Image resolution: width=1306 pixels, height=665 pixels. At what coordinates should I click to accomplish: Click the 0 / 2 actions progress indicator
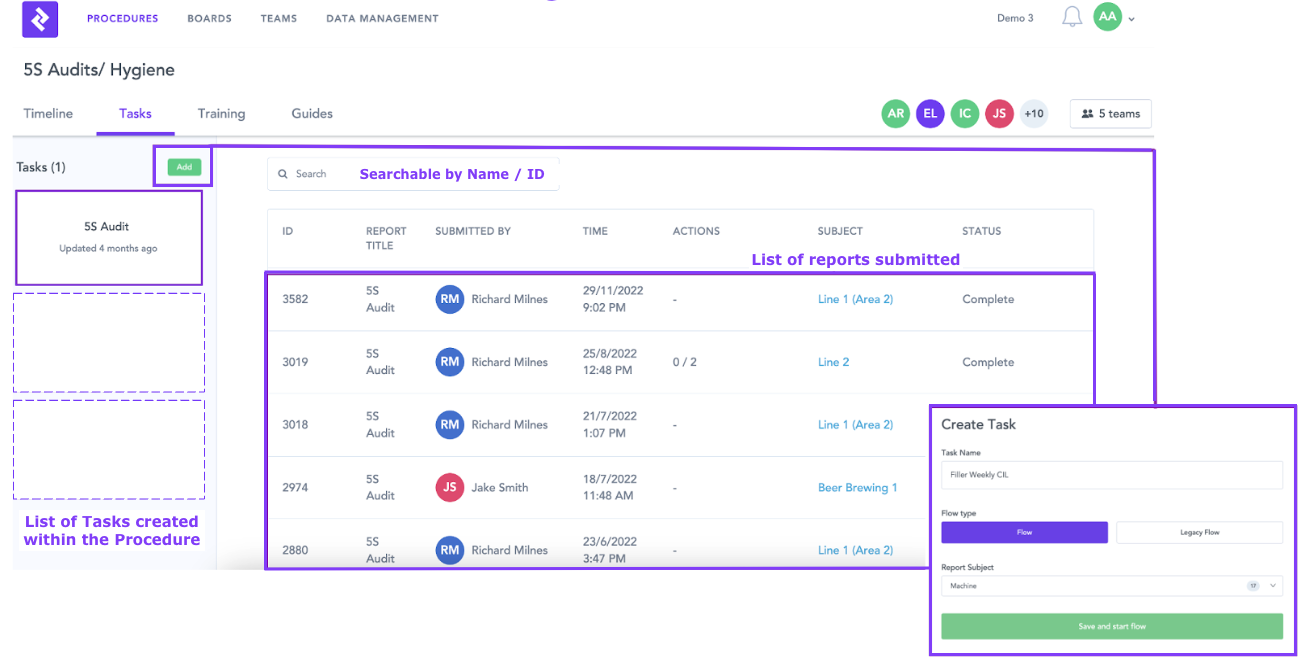coord(687,361)
